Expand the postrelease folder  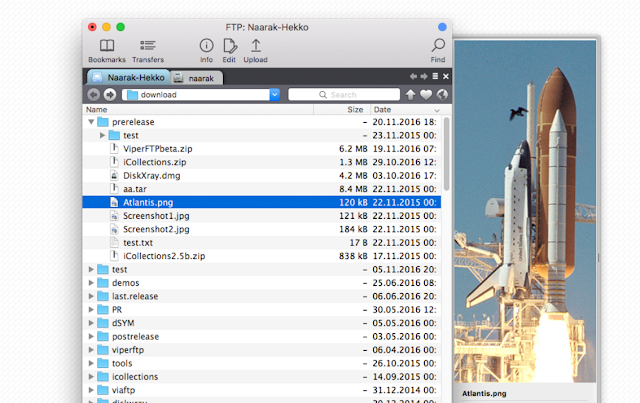(x=91, y=336)
